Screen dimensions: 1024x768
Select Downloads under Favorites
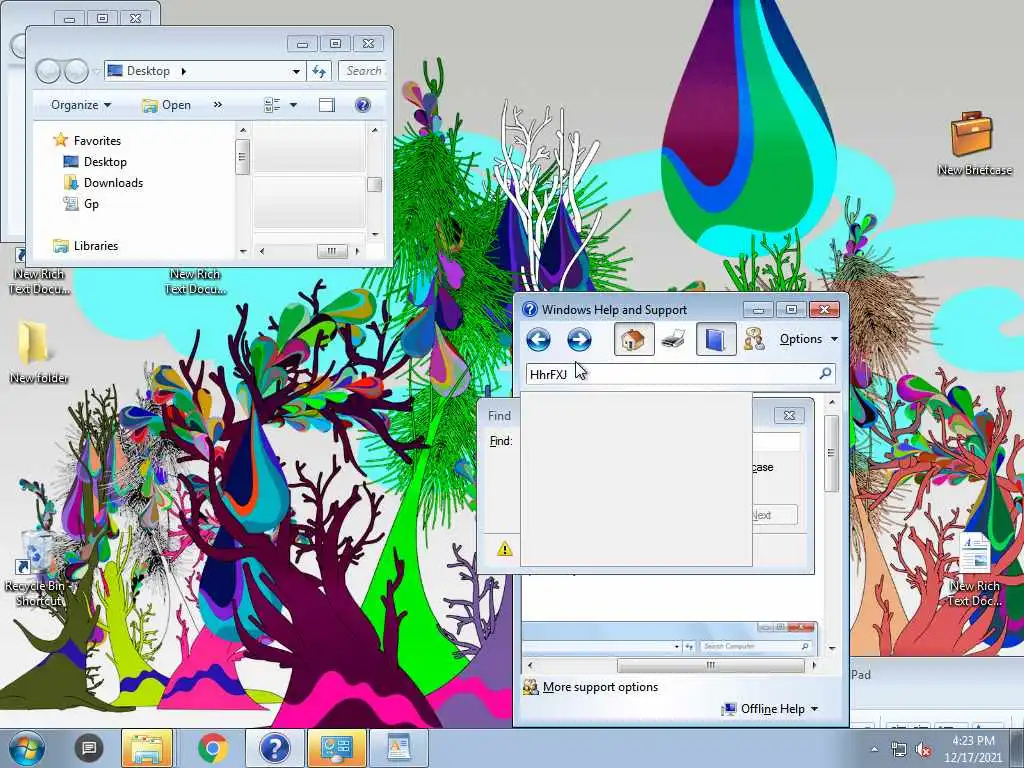point(113,183)
